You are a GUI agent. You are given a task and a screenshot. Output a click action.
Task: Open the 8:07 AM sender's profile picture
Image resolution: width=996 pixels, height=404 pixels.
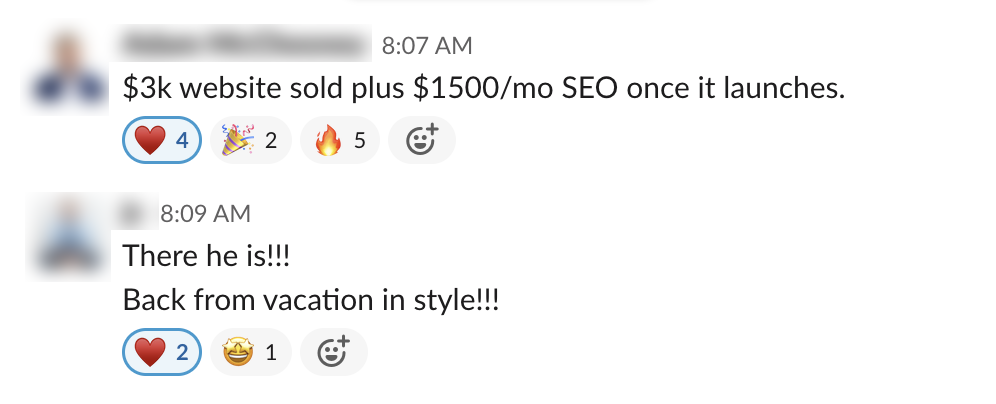tap(68, 68)
